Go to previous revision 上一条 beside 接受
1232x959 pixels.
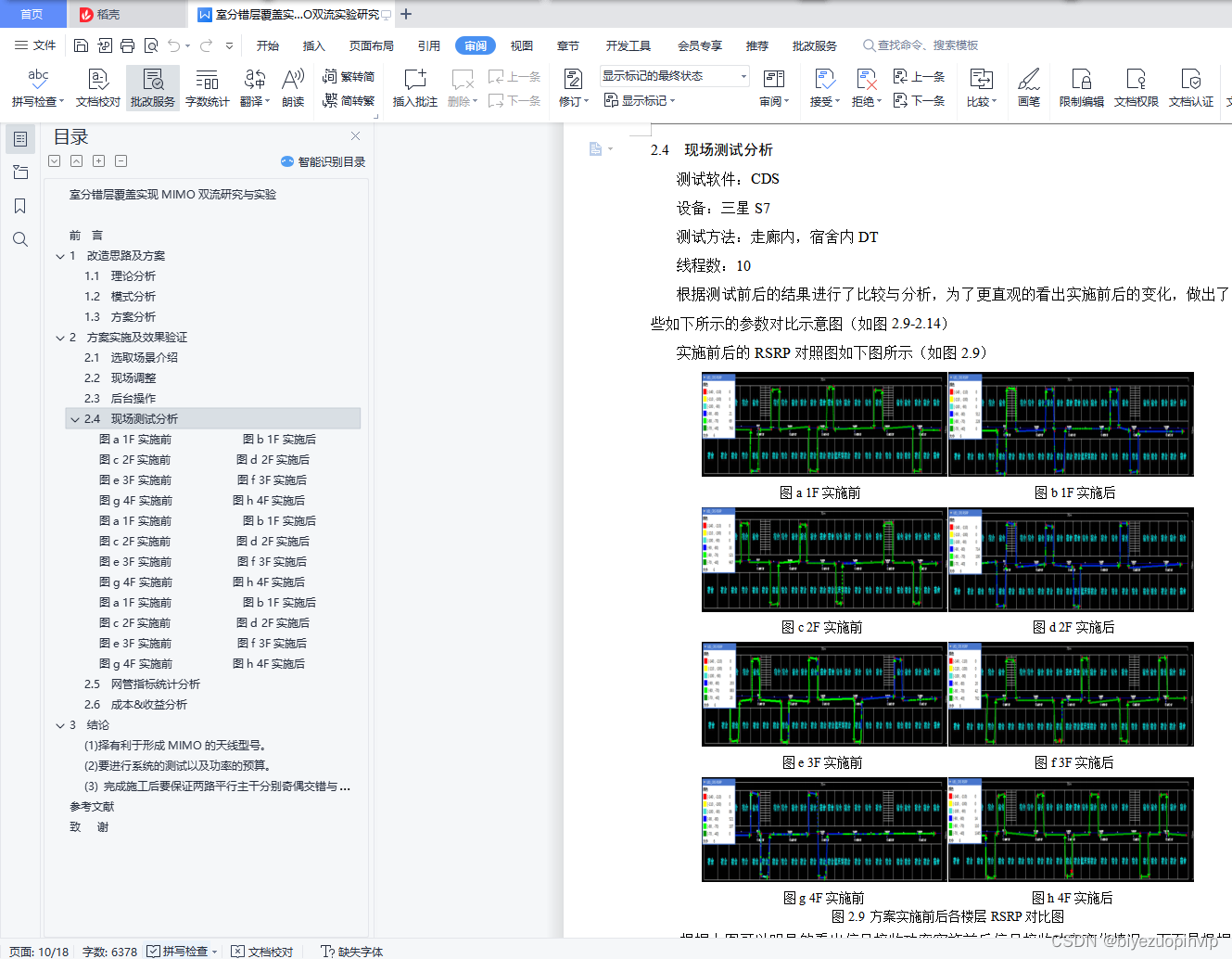tap(919, 76)
